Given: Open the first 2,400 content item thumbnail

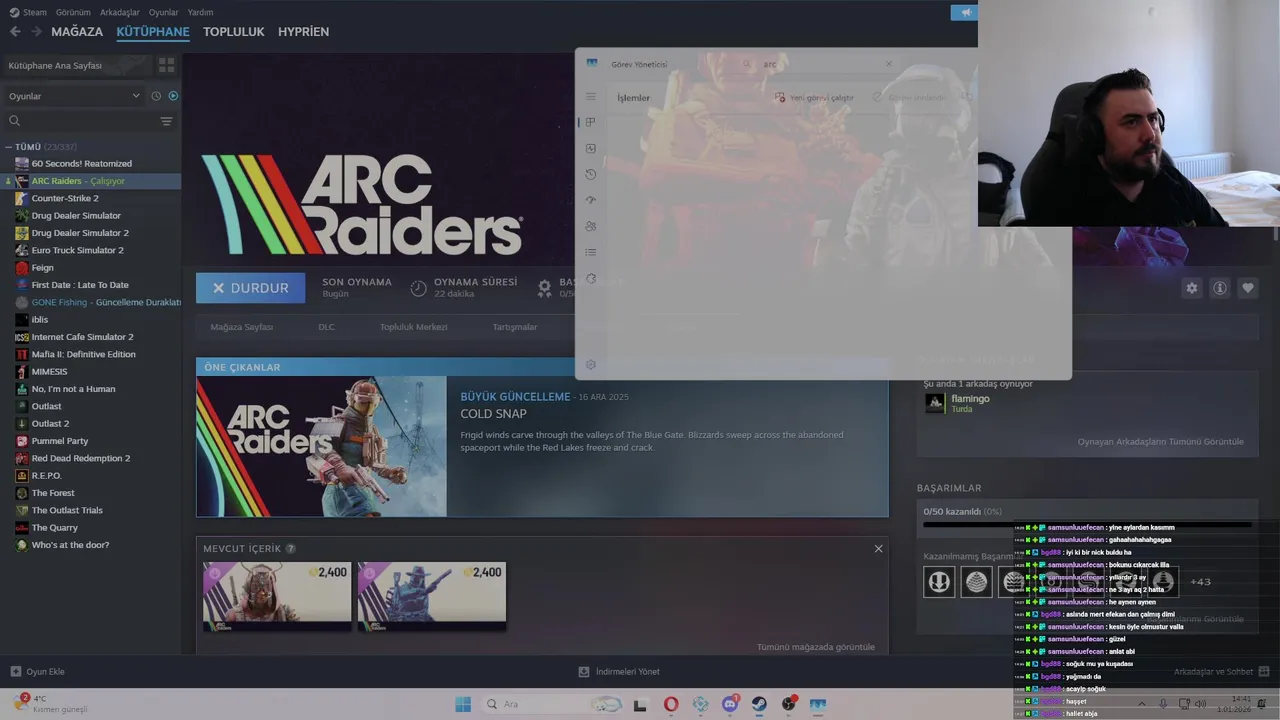Looking at the screenshot, I should click(277, 596).
